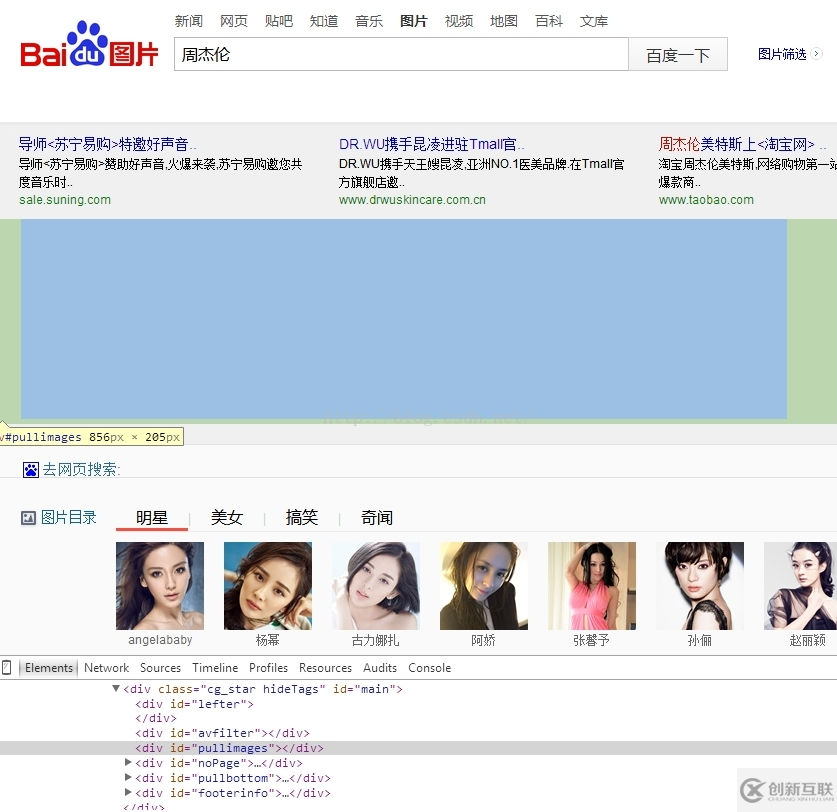Click the picture icon beside 图片目录

[28, 517]
